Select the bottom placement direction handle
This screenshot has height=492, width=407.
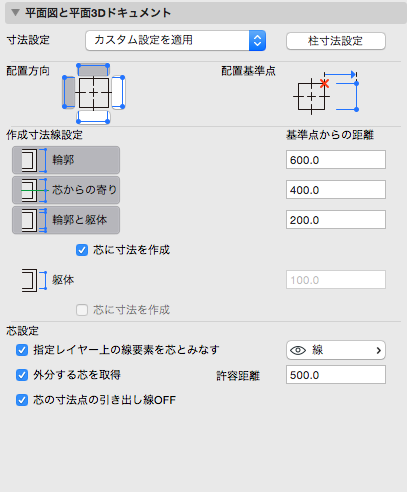(x=93, y=117)
